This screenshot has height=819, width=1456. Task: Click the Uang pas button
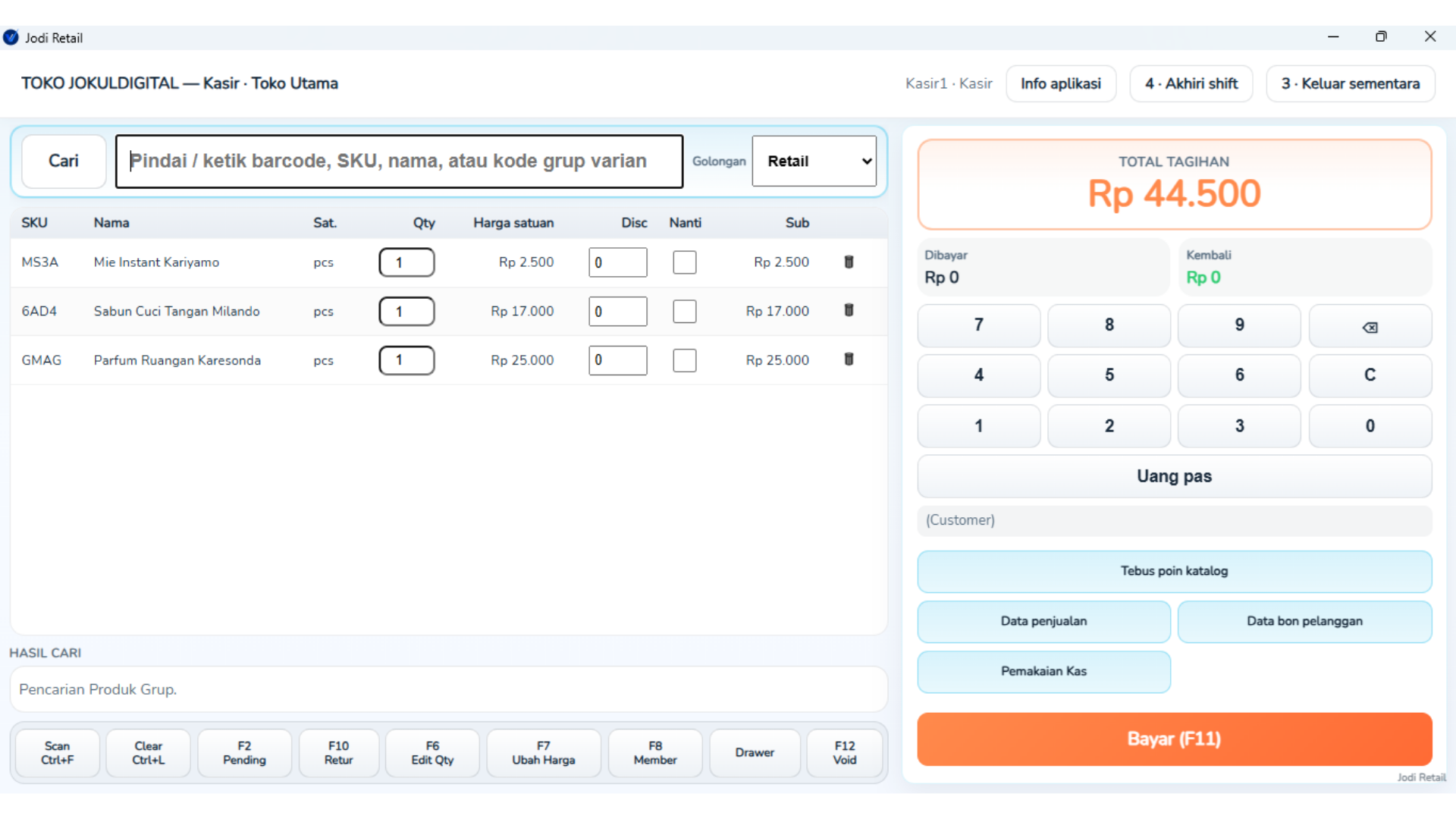[1174, 476]
